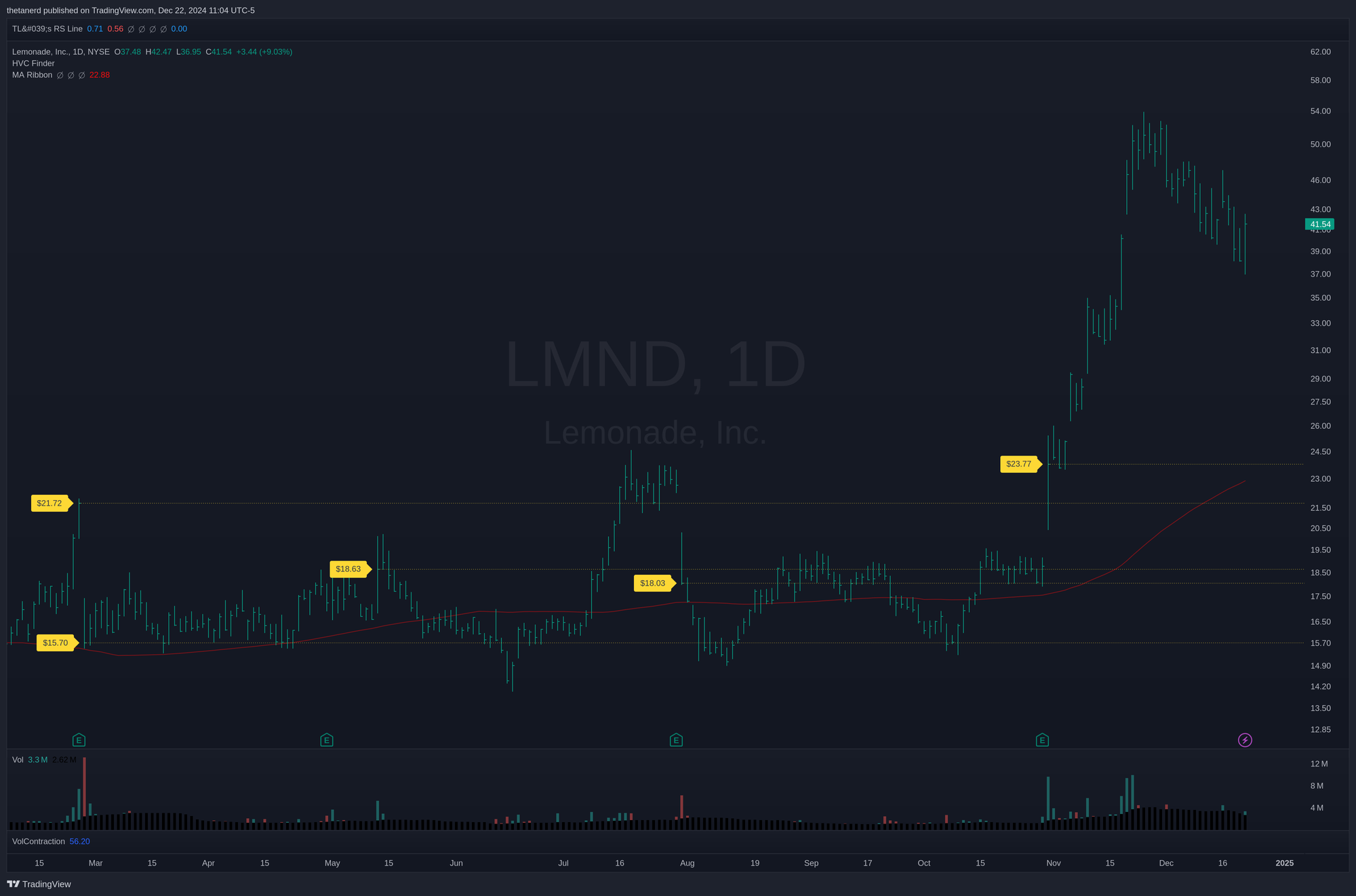1356x896 pixels.
Task: Select the earnings E icon before Nov
Action: coord(1043,740)
